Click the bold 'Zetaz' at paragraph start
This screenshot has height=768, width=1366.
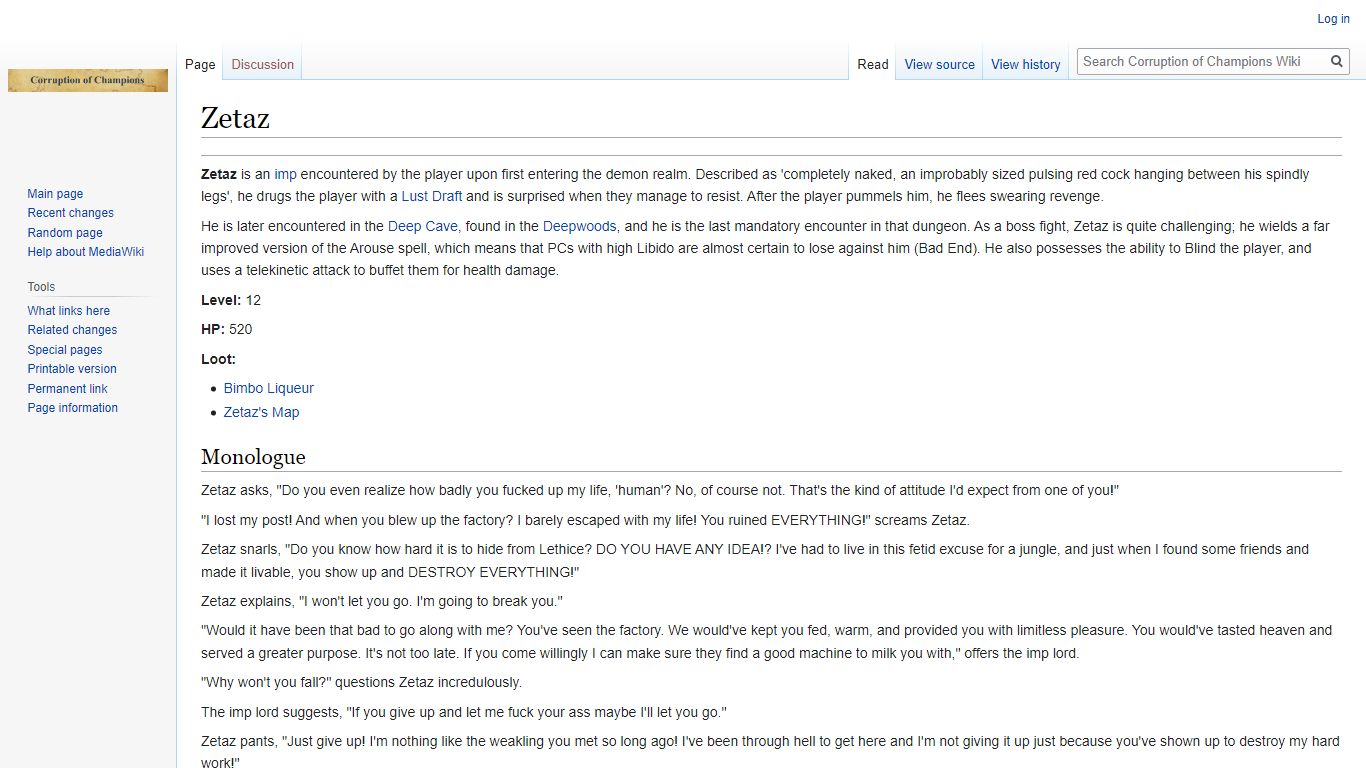pos(219,174)
